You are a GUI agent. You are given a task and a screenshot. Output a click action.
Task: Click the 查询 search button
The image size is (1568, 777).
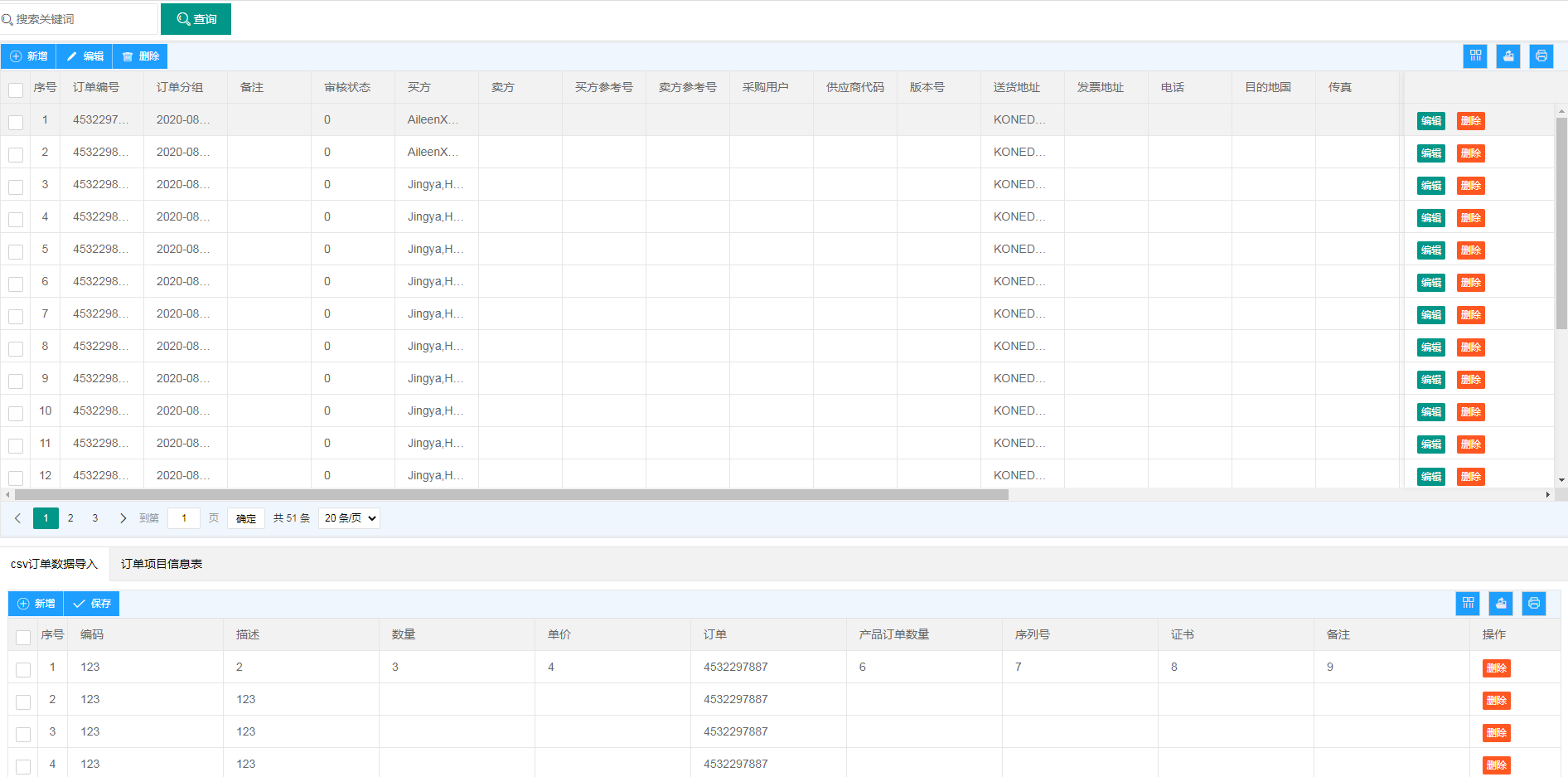click(196, 19)
